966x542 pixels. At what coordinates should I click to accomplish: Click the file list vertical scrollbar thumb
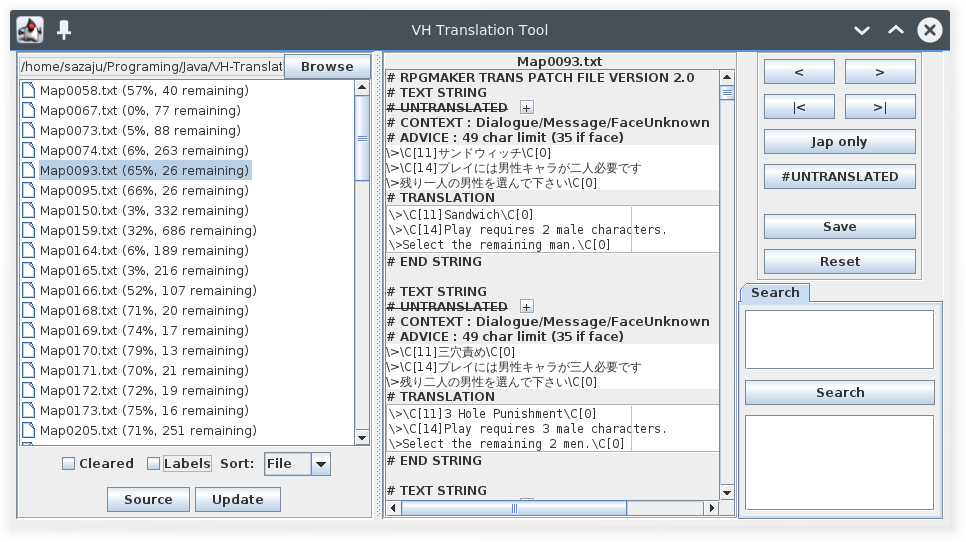[x=362, y=138]
